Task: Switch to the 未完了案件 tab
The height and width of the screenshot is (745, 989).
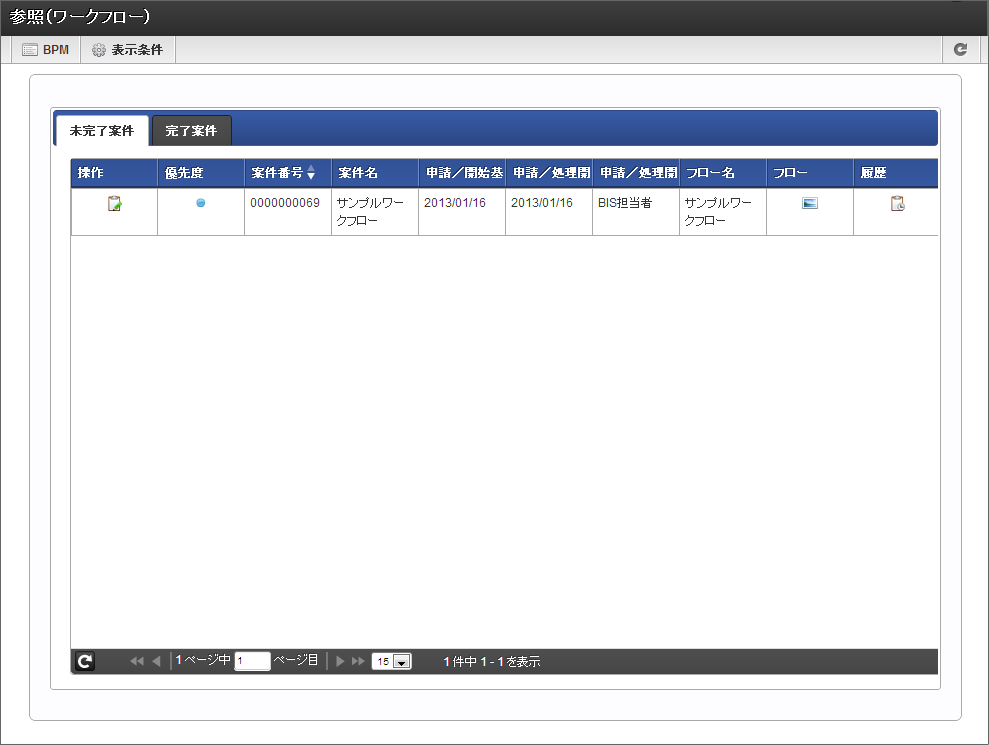Action: click(102, 131)
